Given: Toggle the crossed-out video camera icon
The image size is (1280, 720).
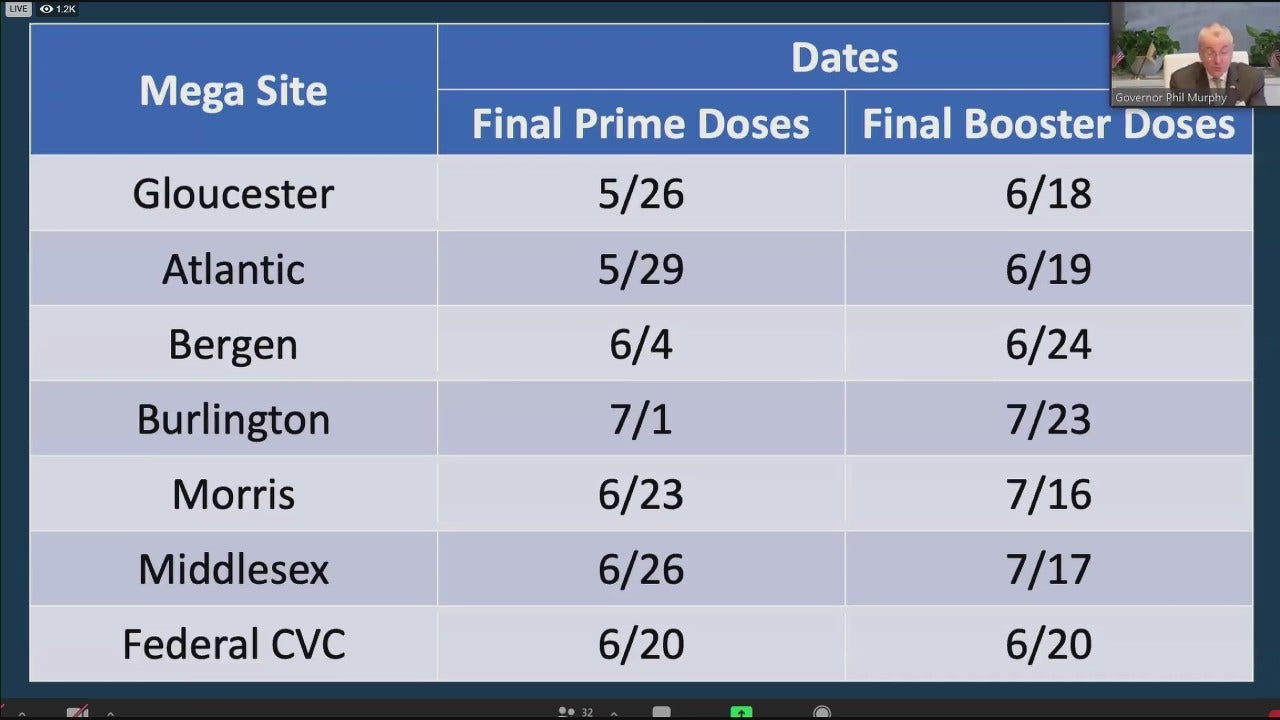Looking at the screenshot, I should coord(78,713).
